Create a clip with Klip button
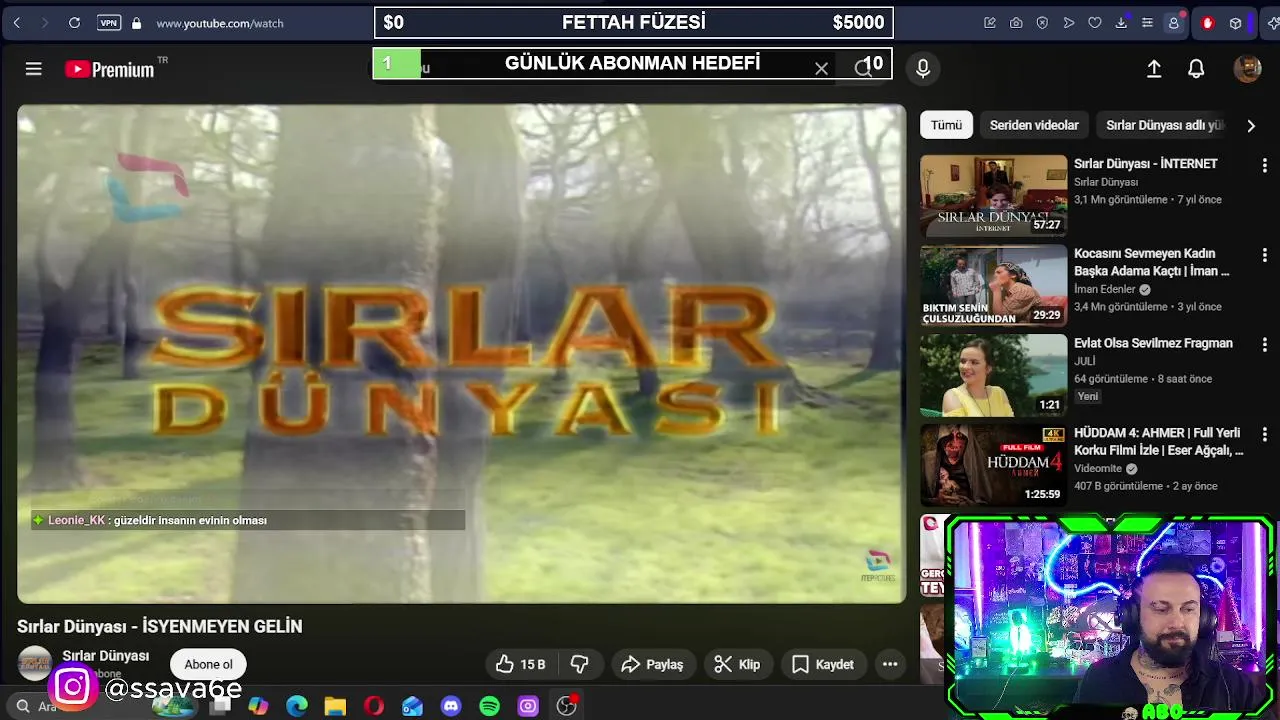Screen dimensions: 1280x720 coord(737,664)
